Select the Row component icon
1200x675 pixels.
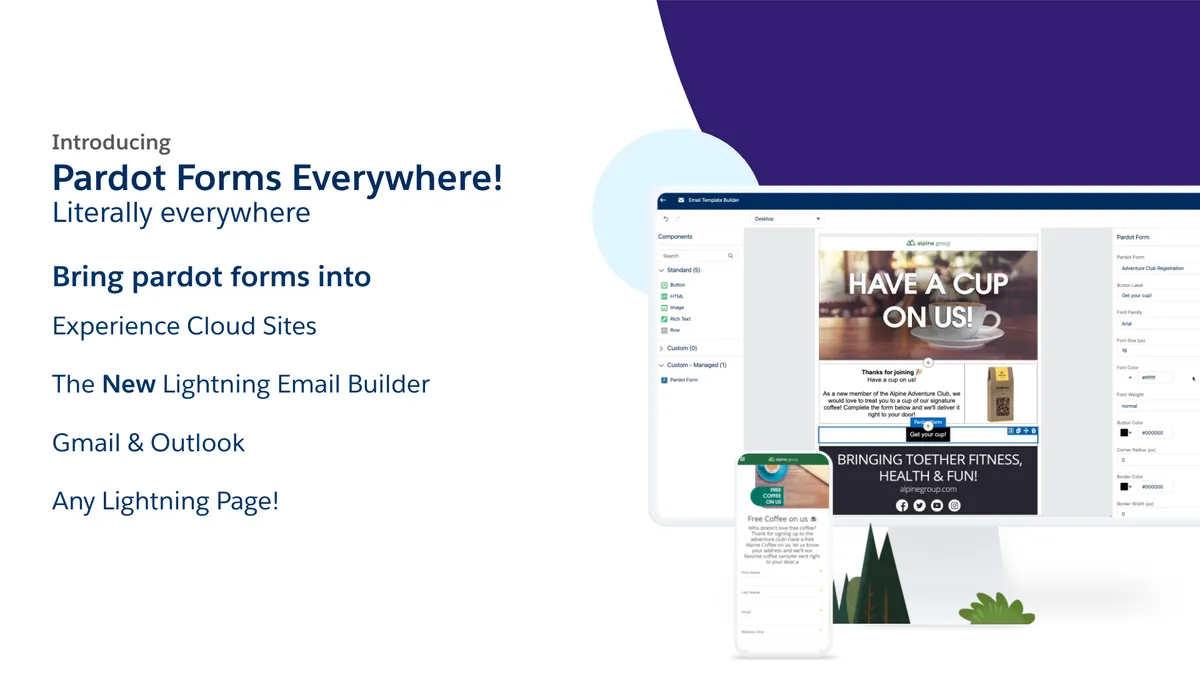[x=665, y=330]
